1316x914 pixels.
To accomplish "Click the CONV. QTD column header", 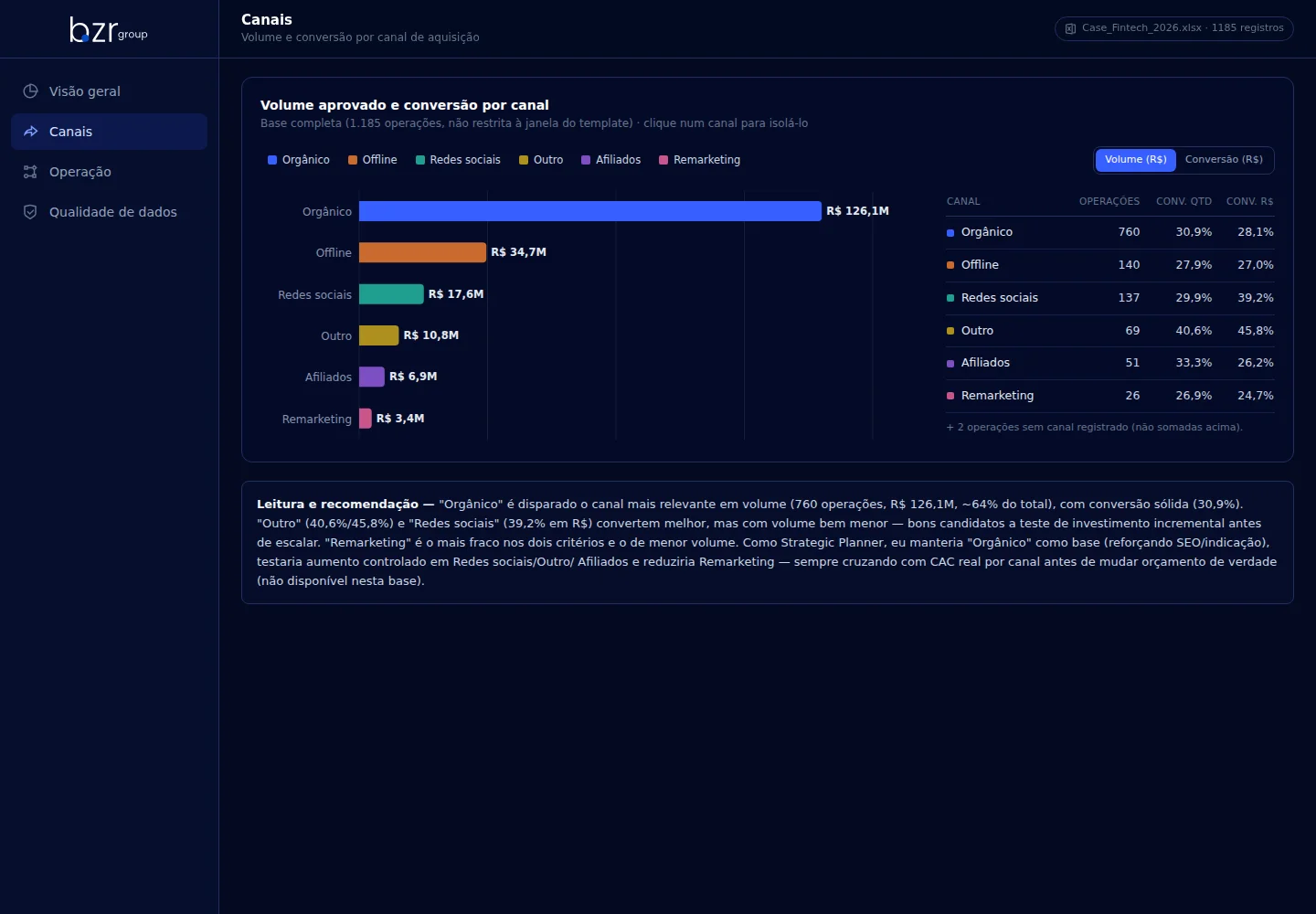I will point(1183,201).
